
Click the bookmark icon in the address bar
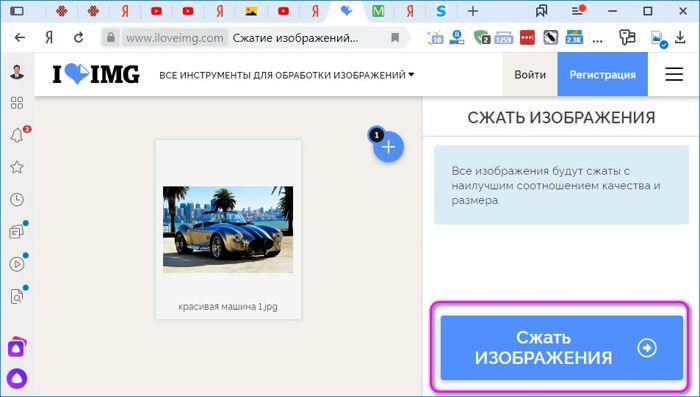(x=395, y=38)
